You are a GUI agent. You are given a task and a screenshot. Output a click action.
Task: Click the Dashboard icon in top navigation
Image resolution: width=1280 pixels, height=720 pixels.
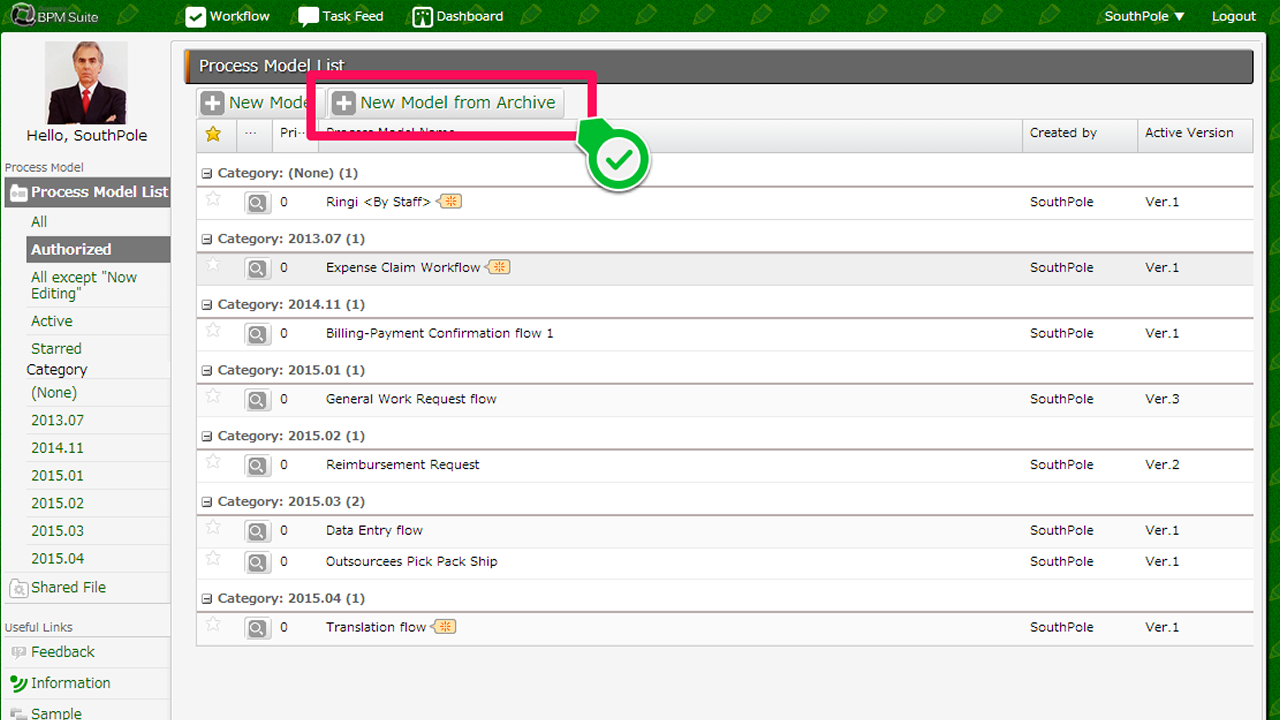pos(423,17)
